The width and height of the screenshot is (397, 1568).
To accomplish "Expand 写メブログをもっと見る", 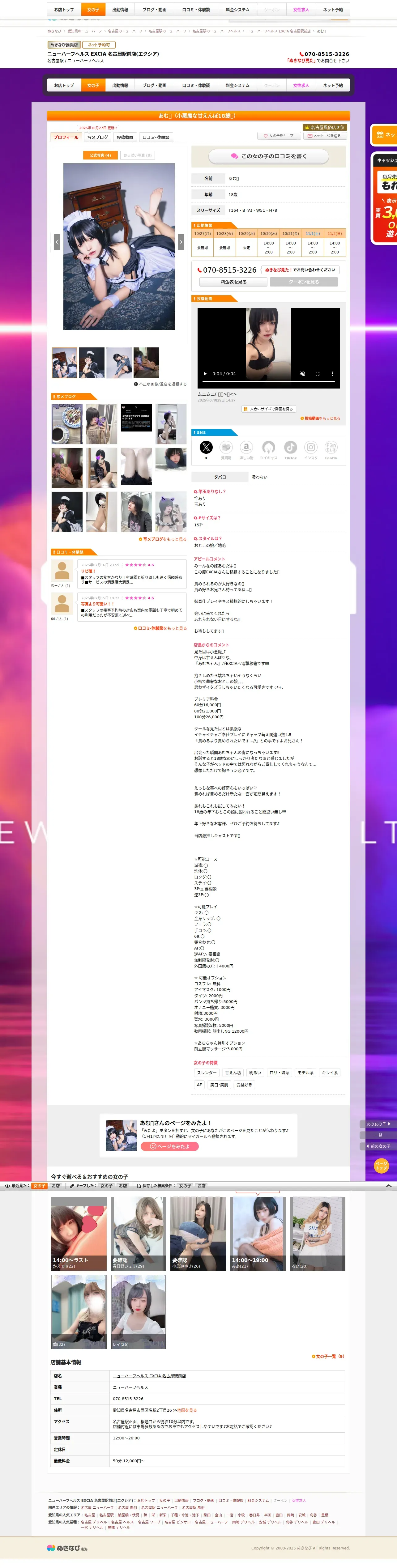I will tap(163, 539).
